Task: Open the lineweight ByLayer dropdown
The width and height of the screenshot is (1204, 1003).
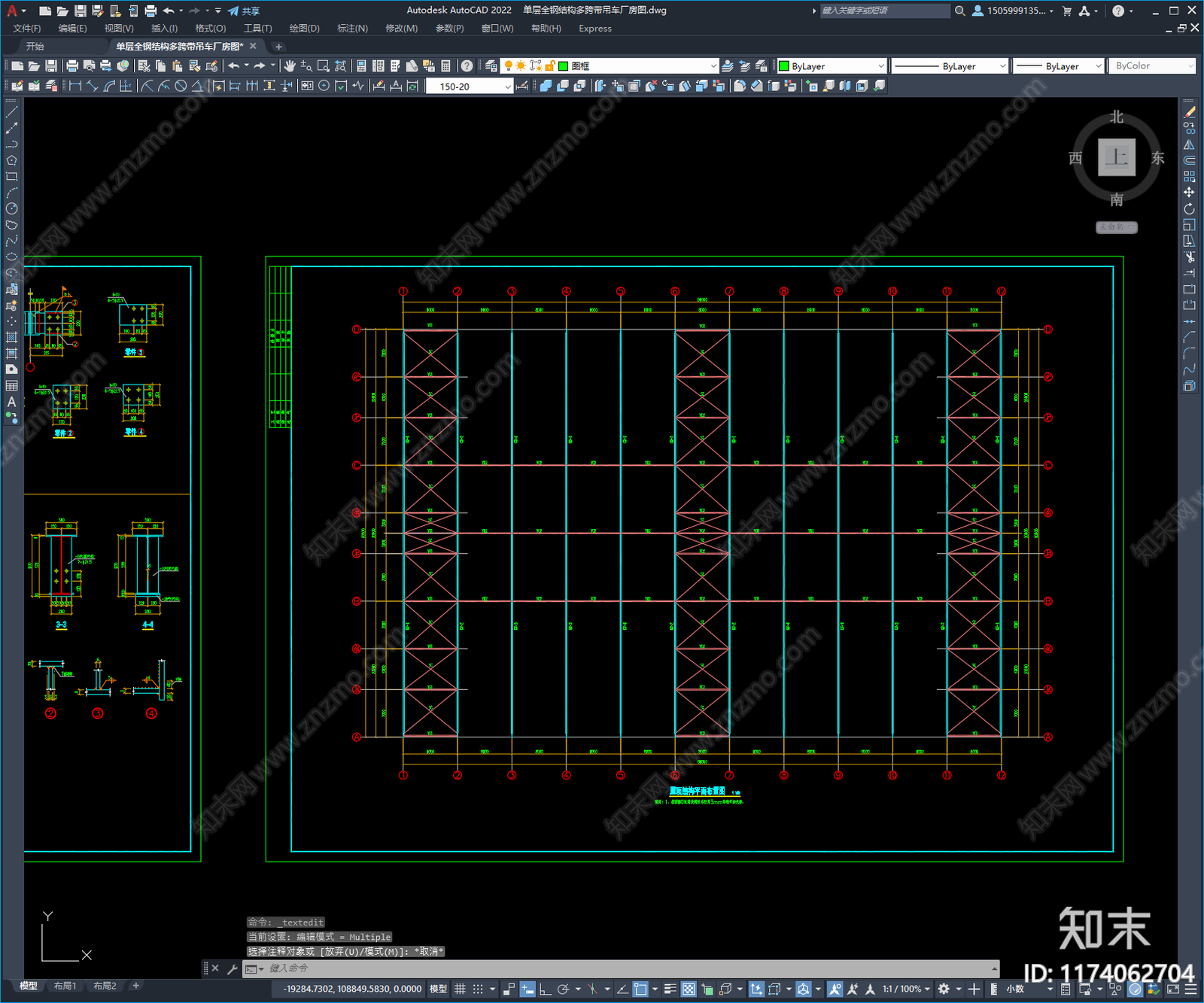Action: pyautogui.click(x=1058, y=66)
